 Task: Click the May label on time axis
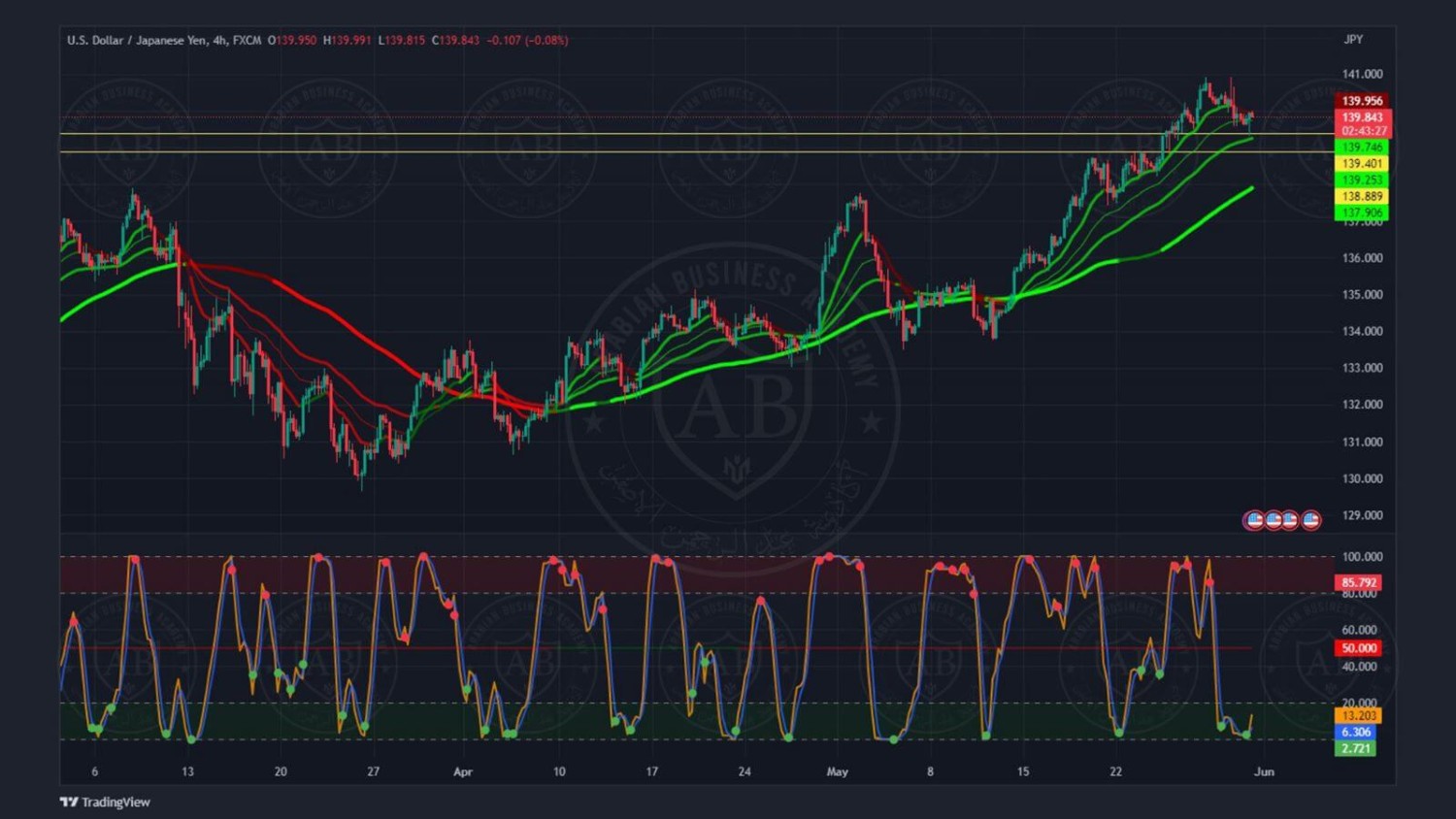837,772
